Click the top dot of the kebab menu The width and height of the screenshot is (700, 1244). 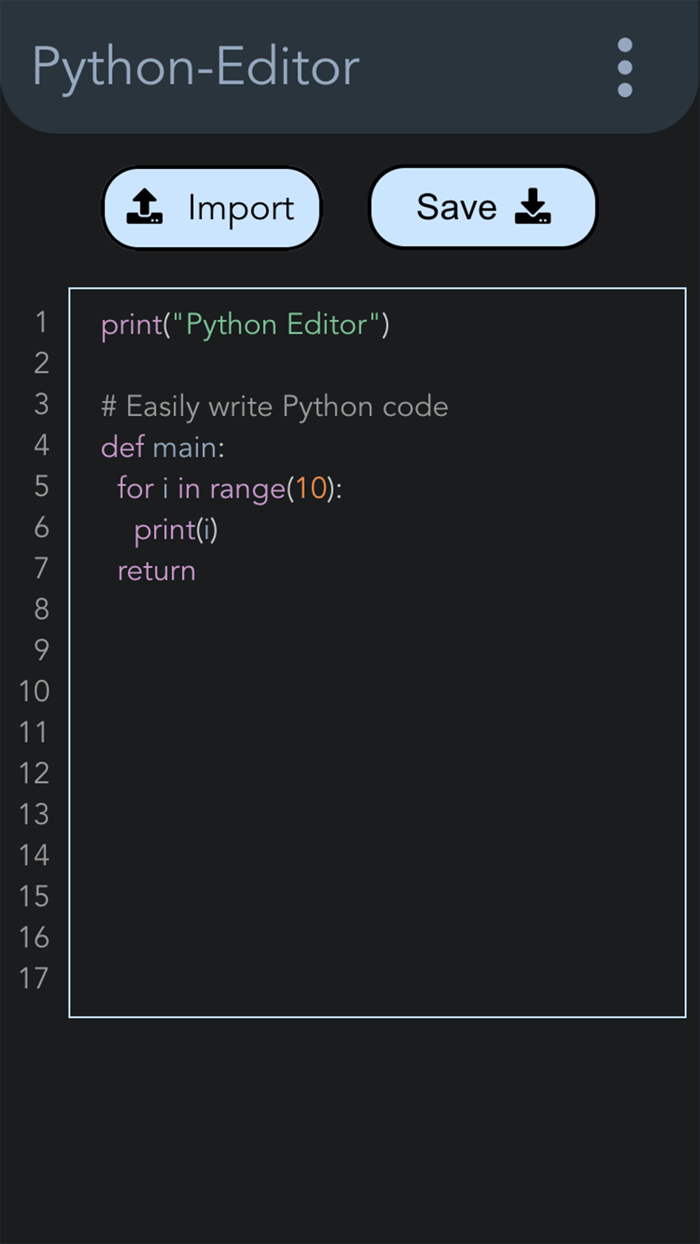tap(625, 46)
